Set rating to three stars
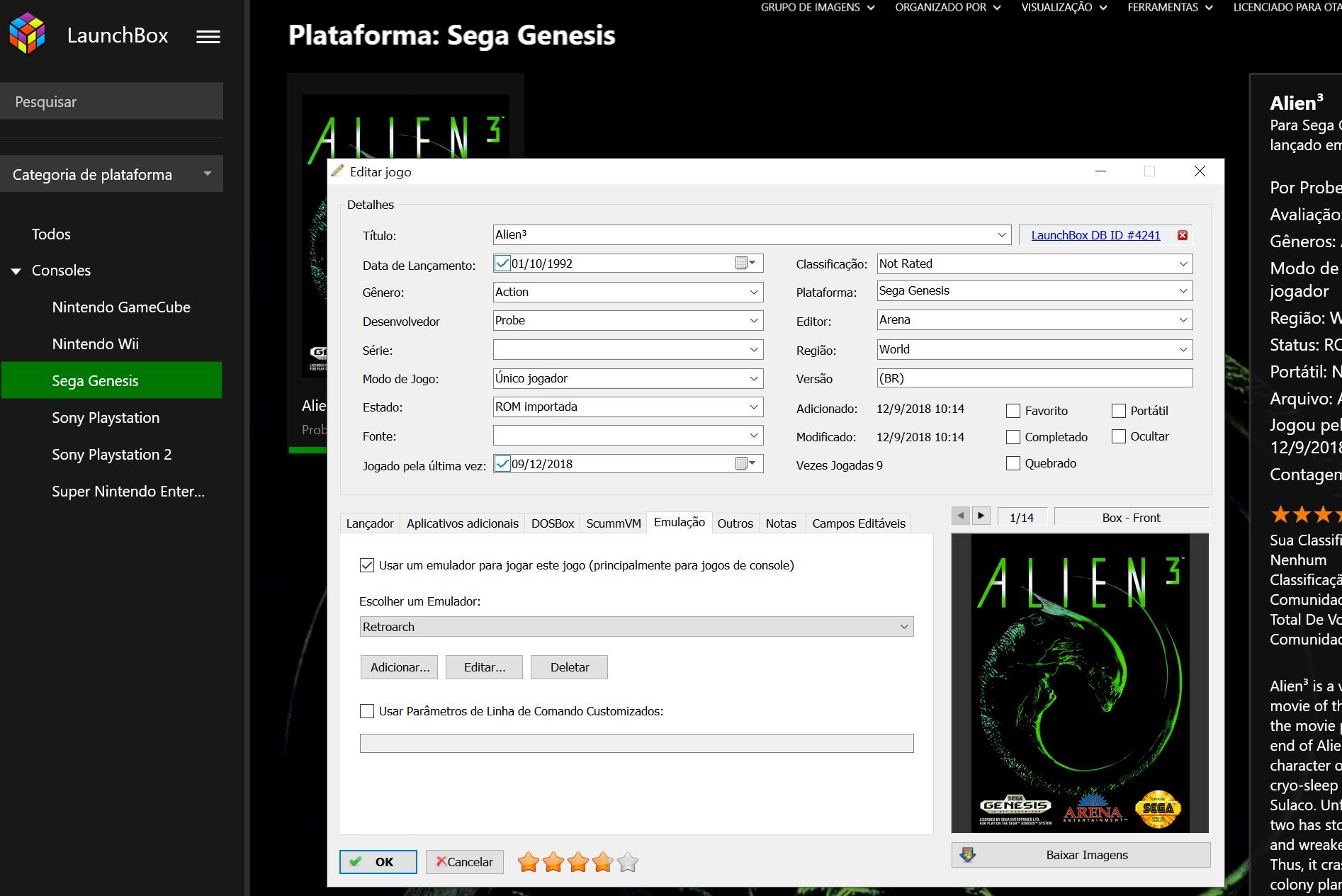 coord(578,862)
